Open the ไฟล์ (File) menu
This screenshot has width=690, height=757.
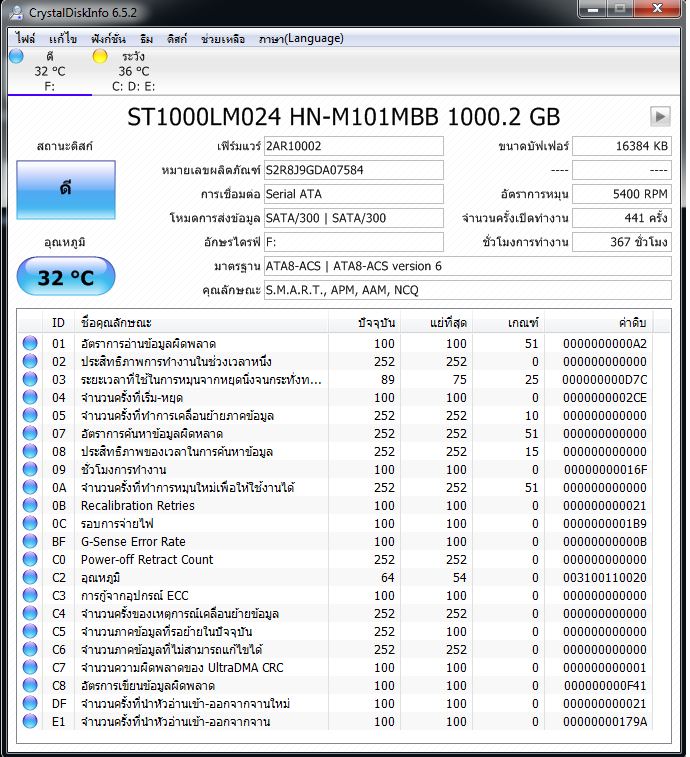pyautogui.click(x=25, y=38)
